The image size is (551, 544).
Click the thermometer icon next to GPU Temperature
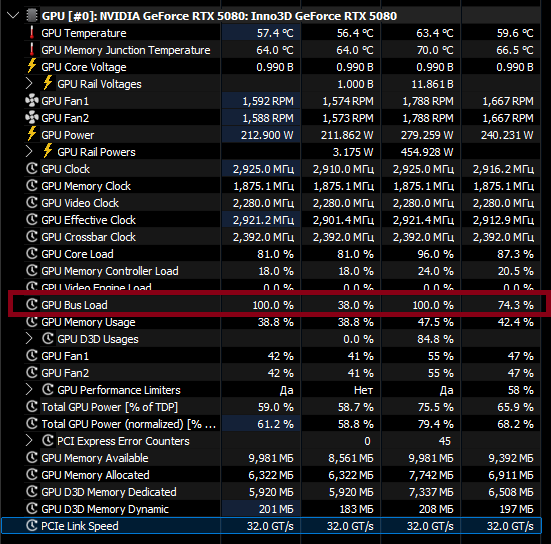pos(32,33)
